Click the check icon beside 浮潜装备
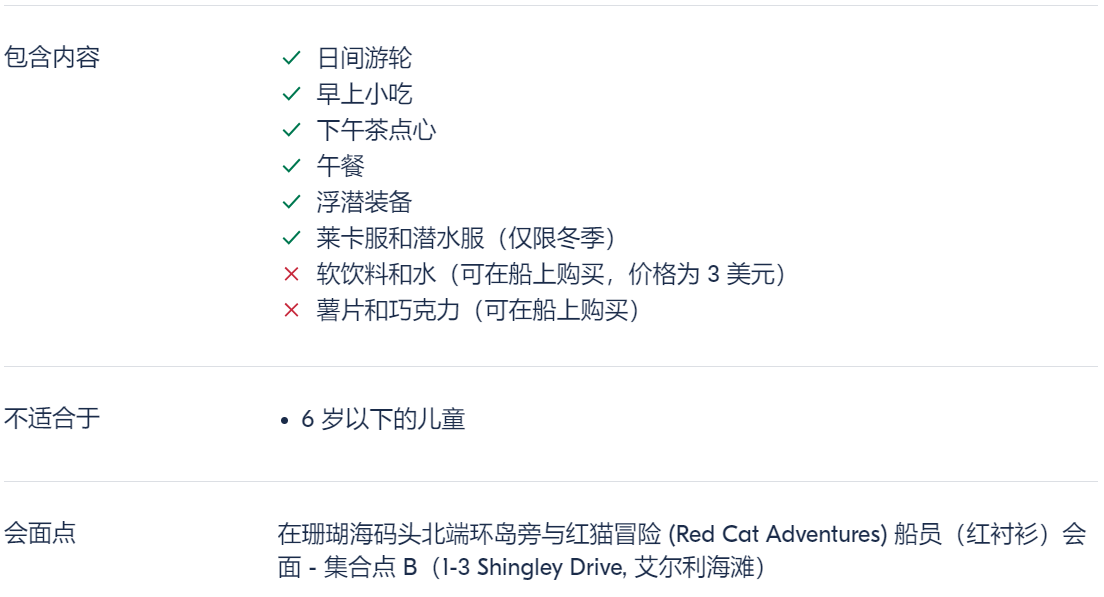 (291, 203)
